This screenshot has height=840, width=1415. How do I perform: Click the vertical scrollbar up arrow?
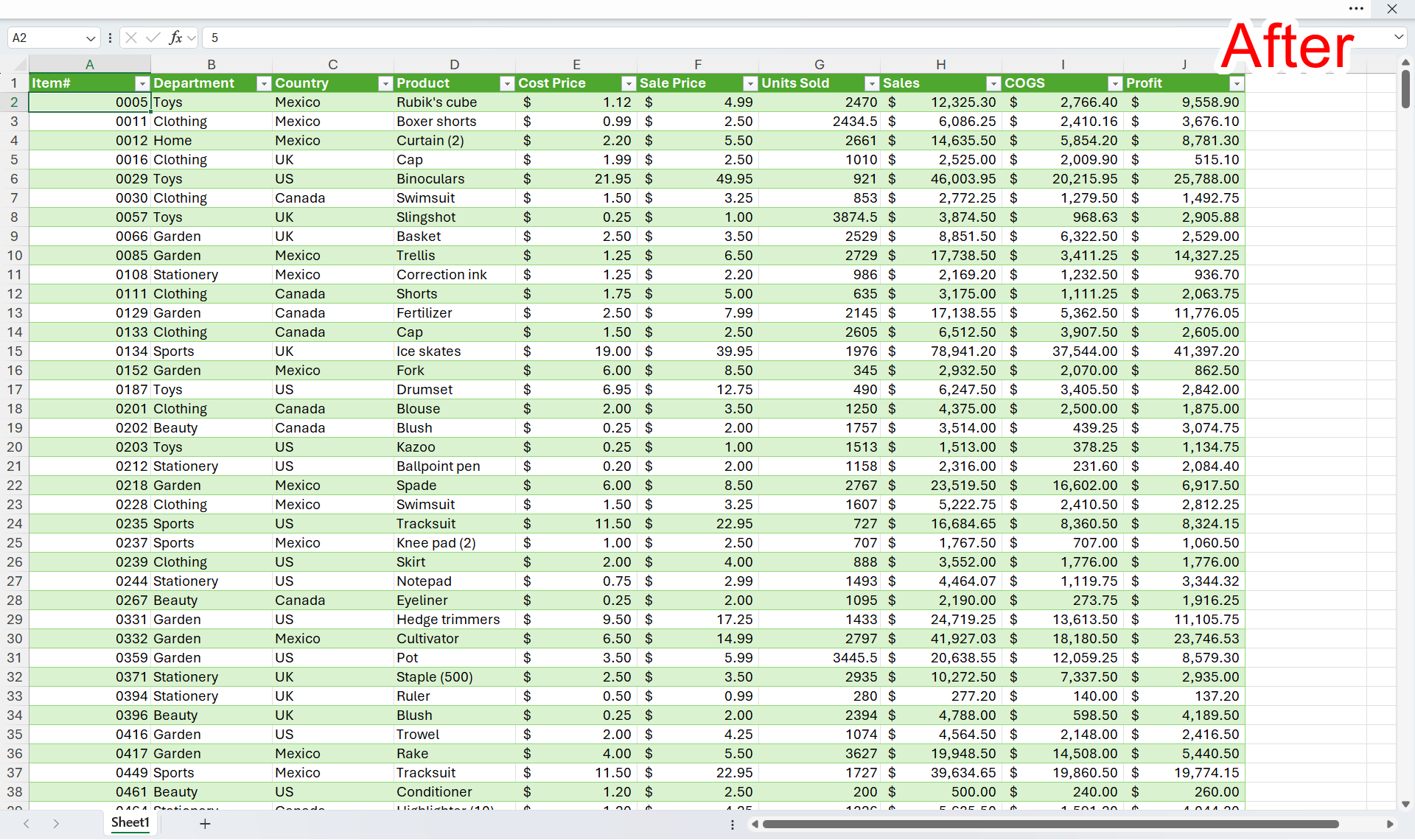pyautogui.click(x=1405, y=63)
